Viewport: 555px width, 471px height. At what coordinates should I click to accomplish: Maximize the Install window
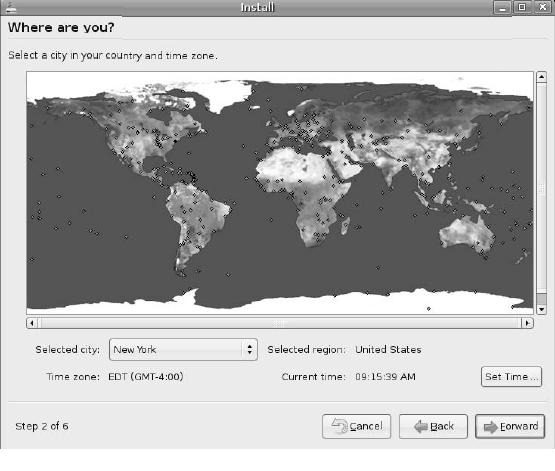(522, 7)
